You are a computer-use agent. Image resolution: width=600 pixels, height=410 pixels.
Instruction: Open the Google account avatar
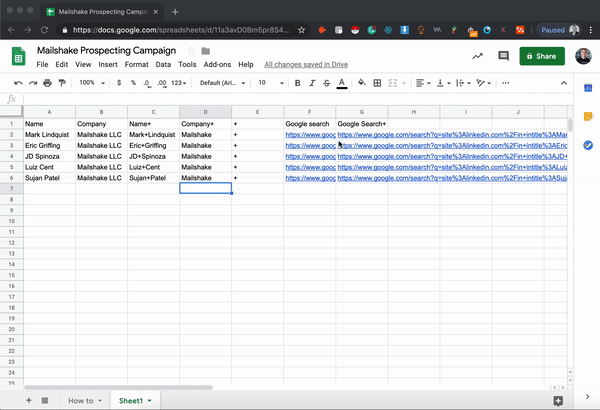coord(583,56)
